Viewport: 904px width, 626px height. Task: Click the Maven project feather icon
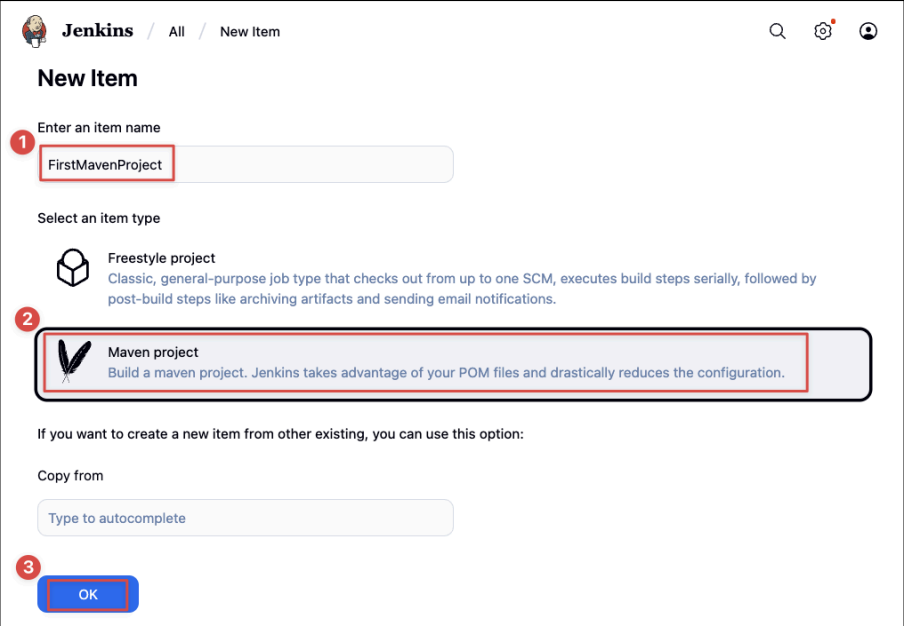pos(74,361)
